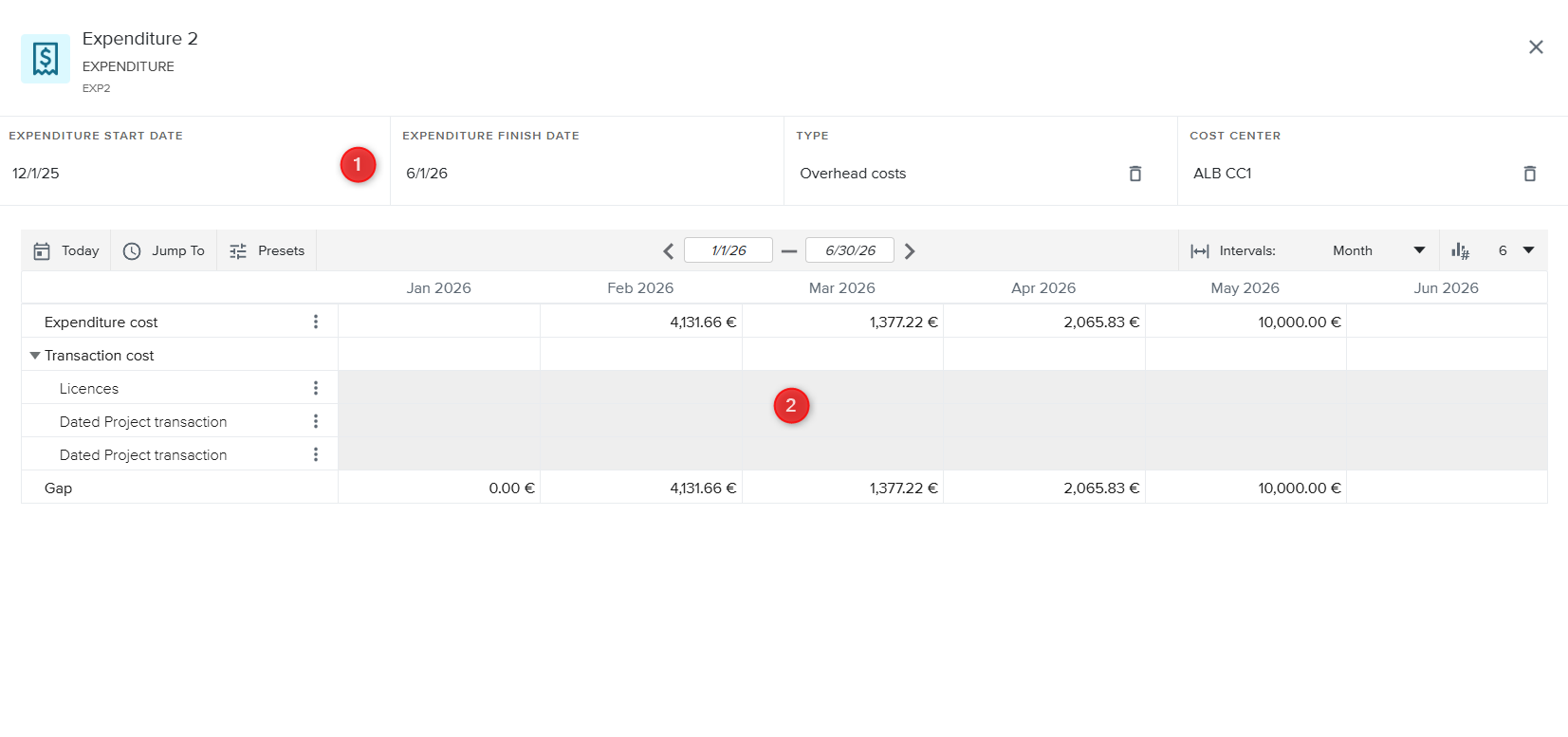Collapse the Transaction cost group
The height and width of the screenshot is (737, 1568).
(x=35, y=356)
